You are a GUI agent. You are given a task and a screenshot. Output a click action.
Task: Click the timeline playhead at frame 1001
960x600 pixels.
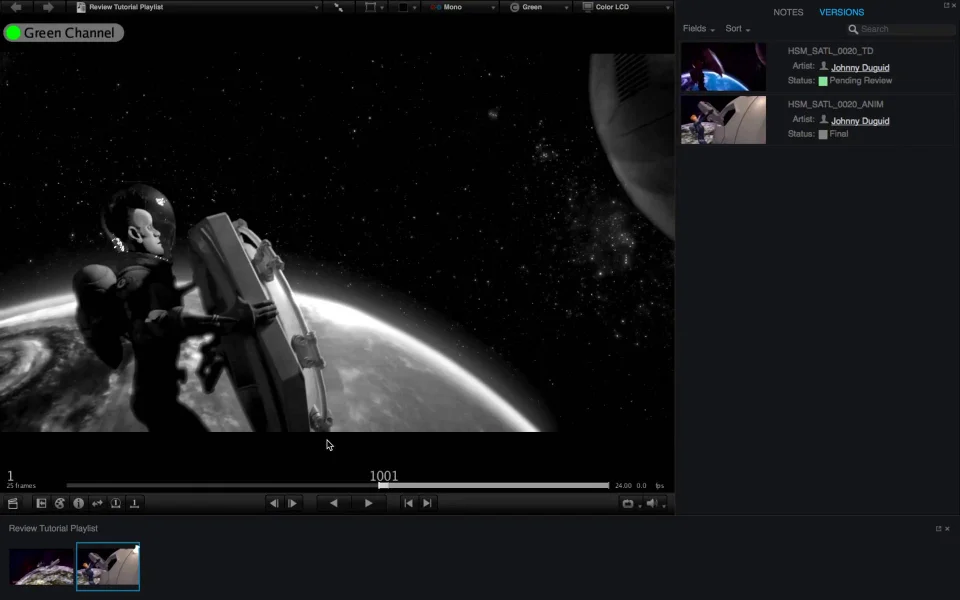383,486
